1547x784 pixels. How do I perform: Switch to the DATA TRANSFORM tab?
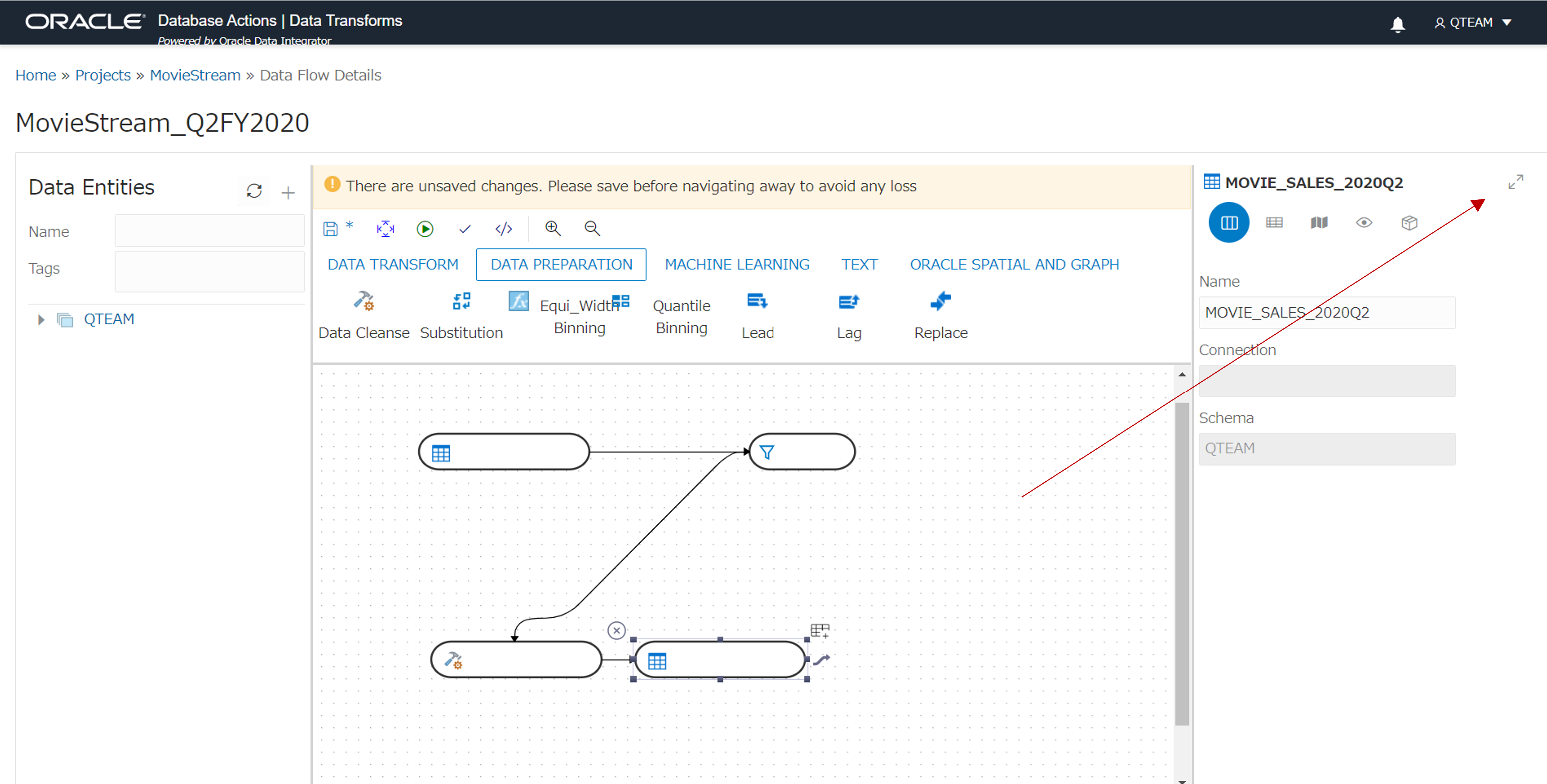[x=393, y=264]
